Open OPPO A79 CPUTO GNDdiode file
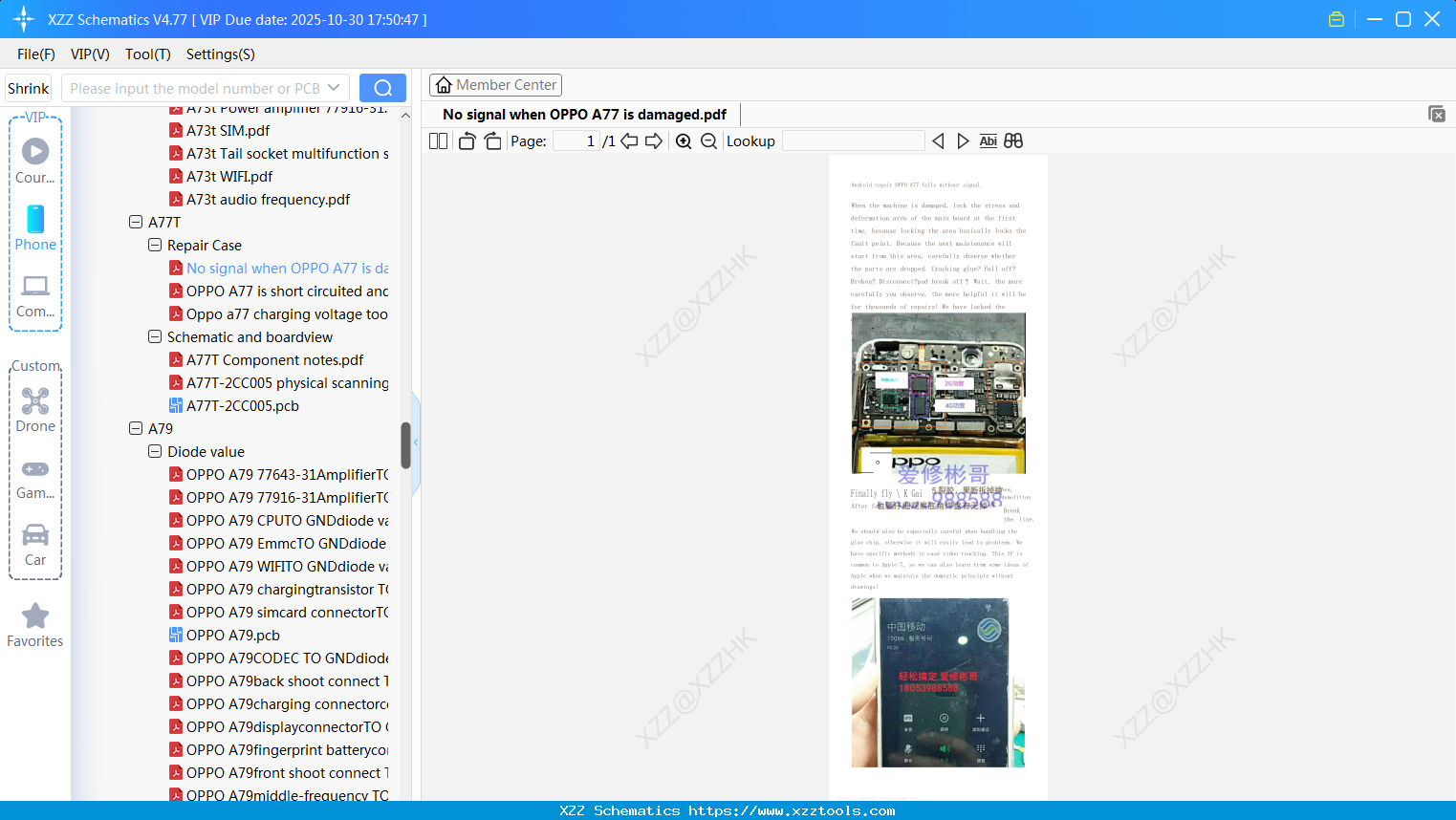Image resolution: width=1456 pixels, height=820 pixels. point(288,520)
